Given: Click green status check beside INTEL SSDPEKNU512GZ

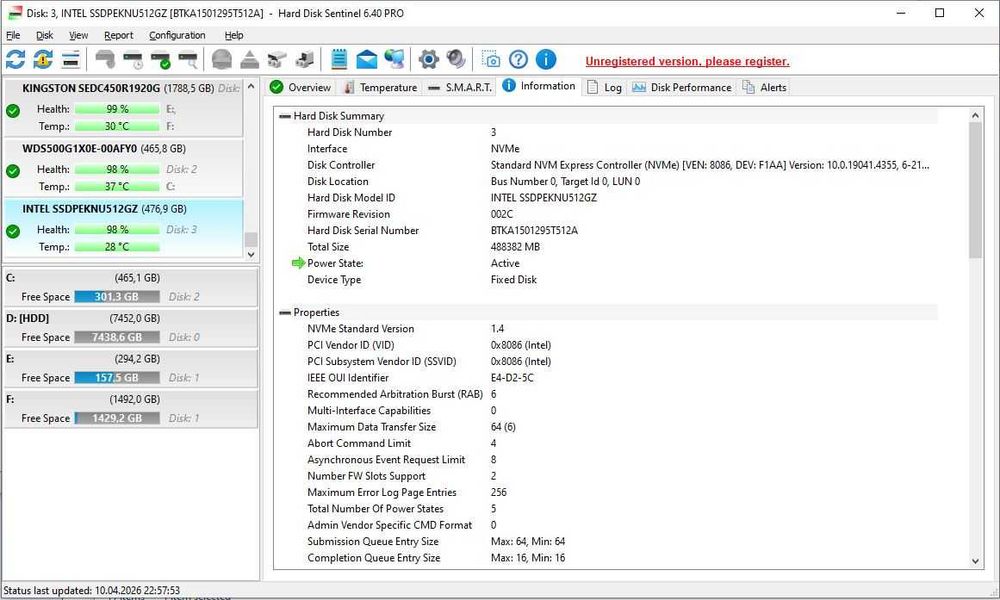Looking at the screenshot, I should tap(13, 231).
